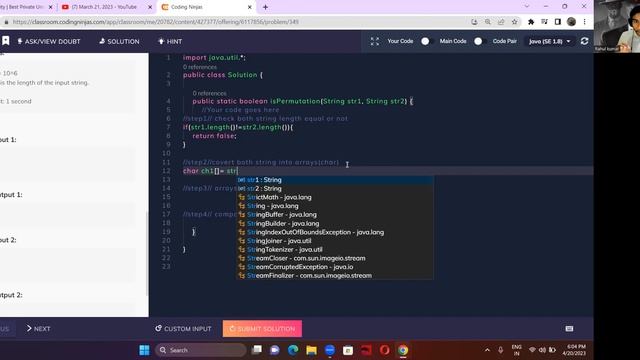Open the Solution tab

[x=119, y=41]
